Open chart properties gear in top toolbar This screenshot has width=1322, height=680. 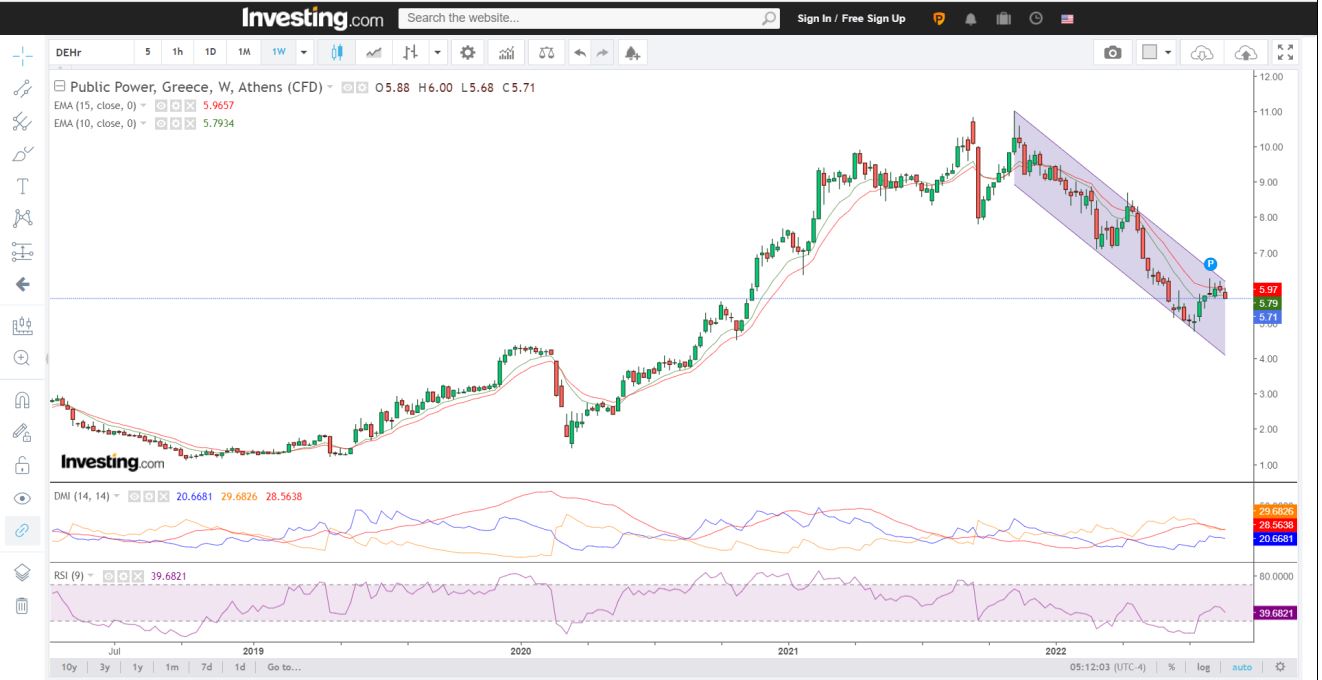coord(467,52)
